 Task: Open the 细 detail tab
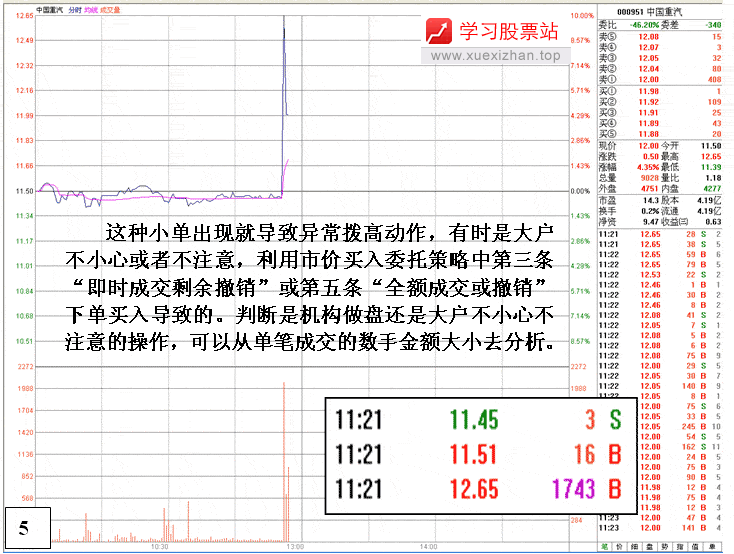634,547
